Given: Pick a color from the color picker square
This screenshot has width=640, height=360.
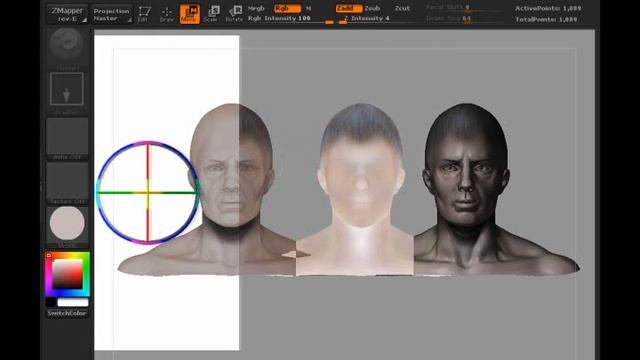Looking at the screenshot, I should (67, 274).
